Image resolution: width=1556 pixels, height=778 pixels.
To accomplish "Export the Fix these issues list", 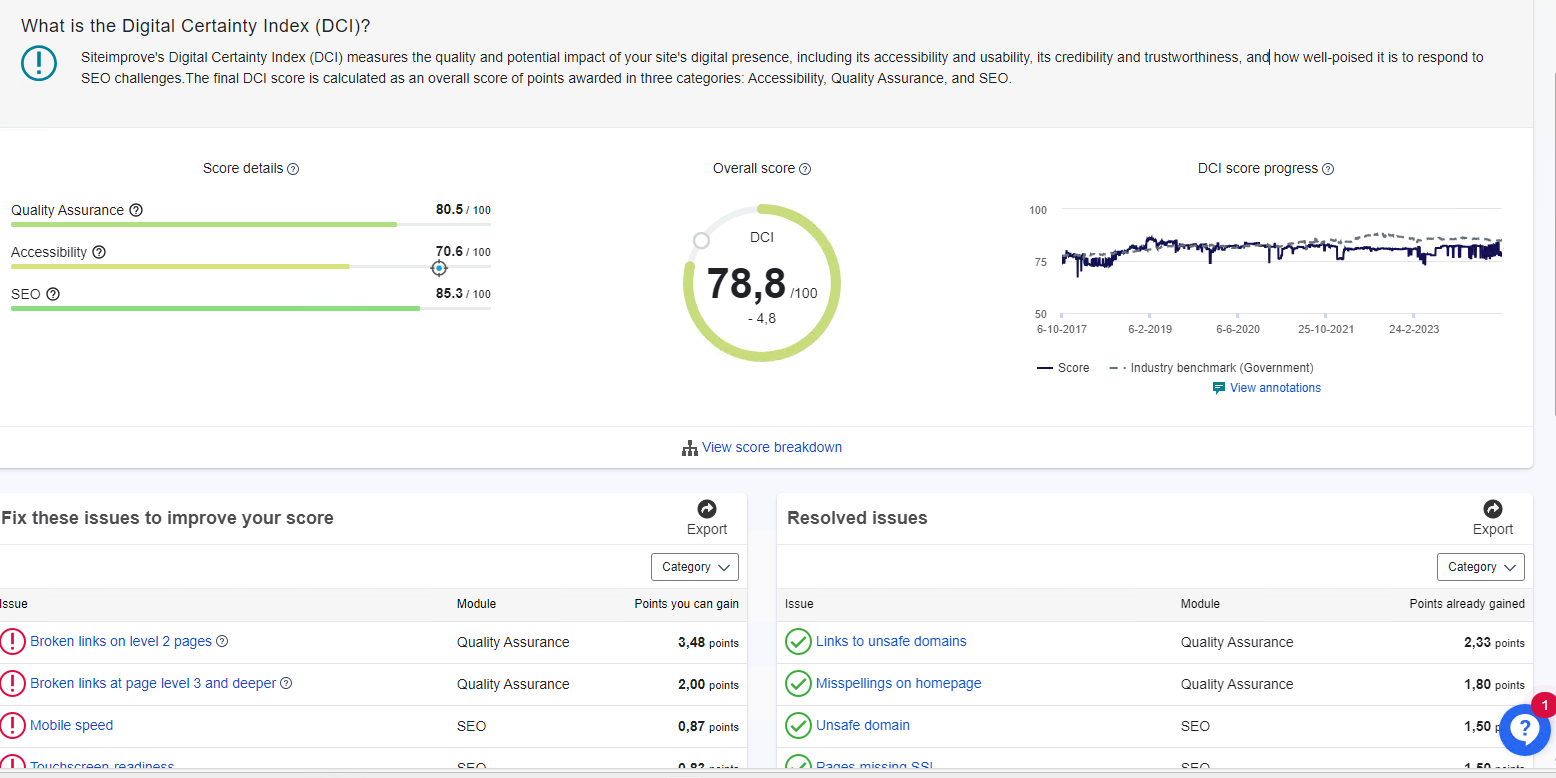I will [706, 517].
